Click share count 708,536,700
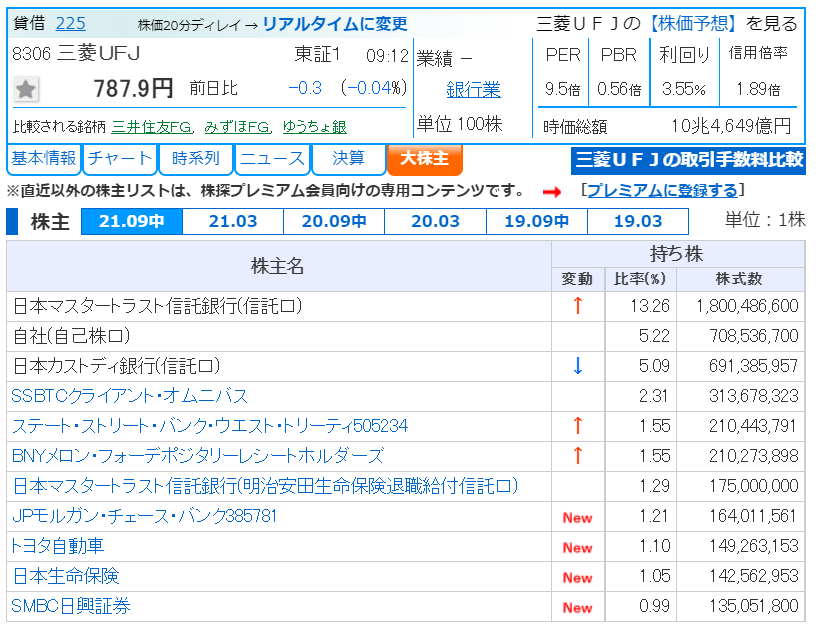Image resolution: width=819 pixels, height=629 pixels. point(754,336)
